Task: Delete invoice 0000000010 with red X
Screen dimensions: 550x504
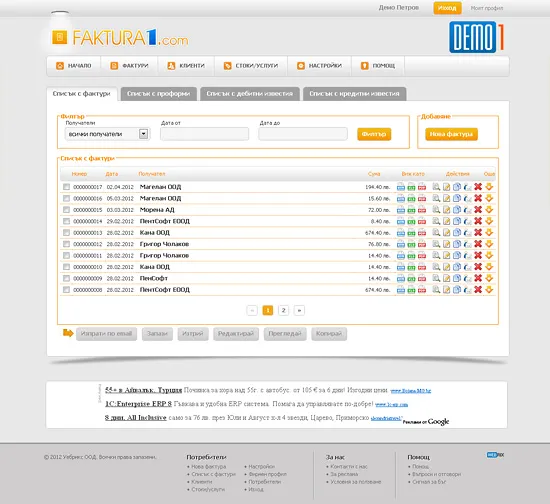Action: pyautogui.click(x=478, y=267)
